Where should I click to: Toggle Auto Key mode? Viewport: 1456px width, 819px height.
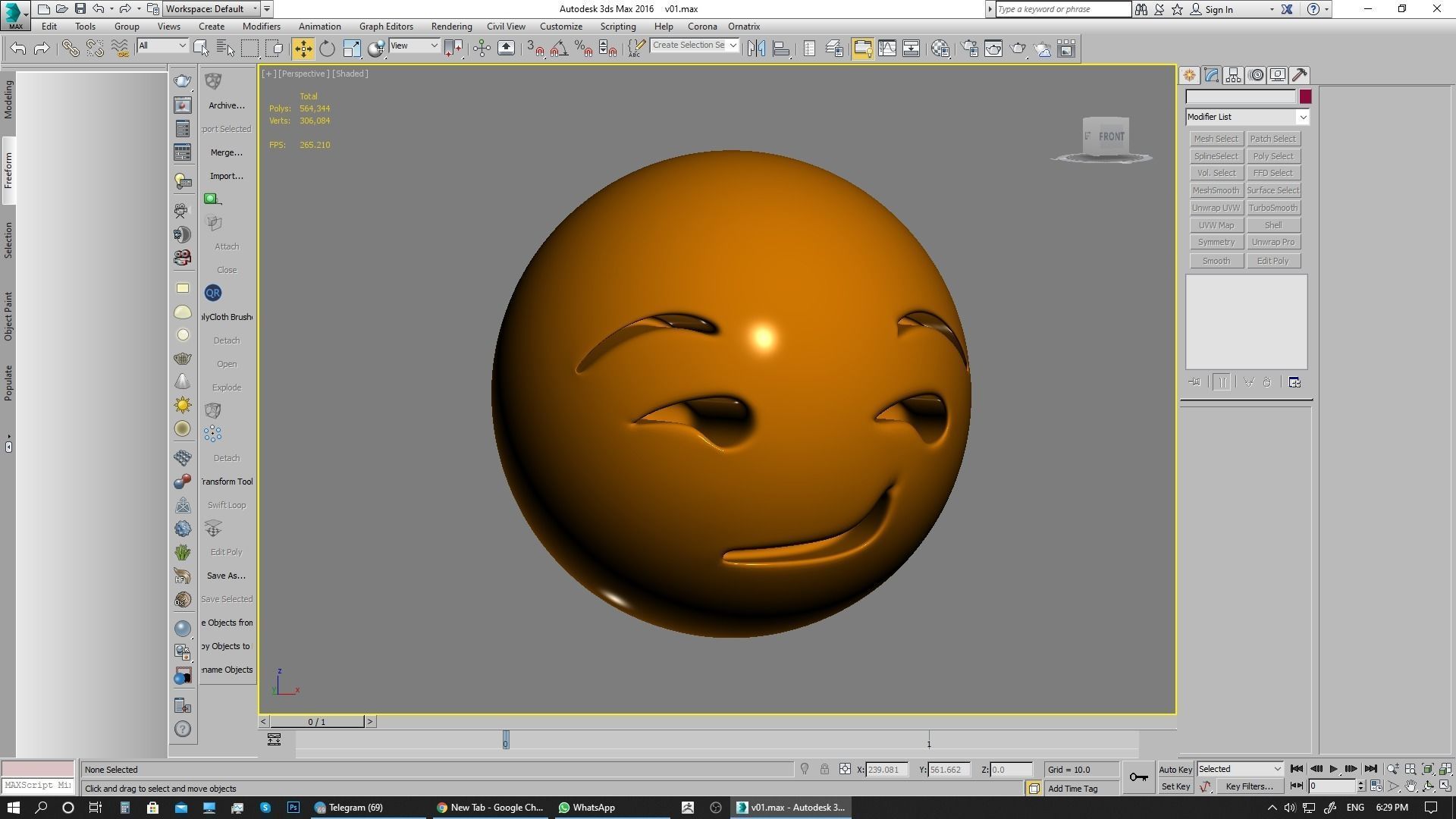(x=1175, y=769)
